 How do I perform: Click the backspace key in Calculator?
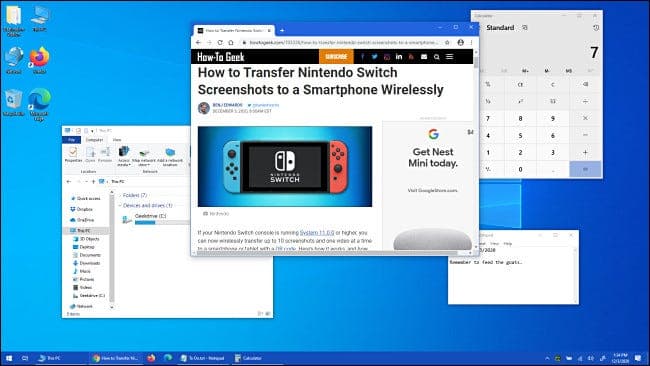pyautogui.click(x=585, y=84)
